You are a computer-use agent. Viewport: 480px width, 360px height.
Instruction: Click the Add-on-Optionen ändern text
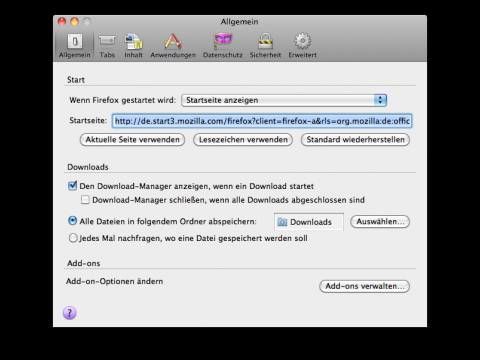[x=115, y=281]
